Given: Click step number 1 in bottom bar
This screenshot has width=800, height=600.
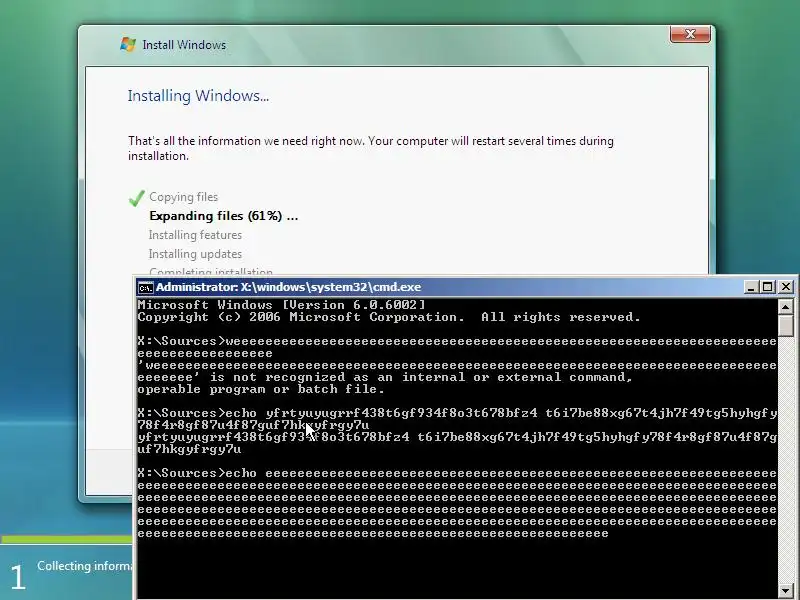Looking at the screenshot, I should [18, 578].
